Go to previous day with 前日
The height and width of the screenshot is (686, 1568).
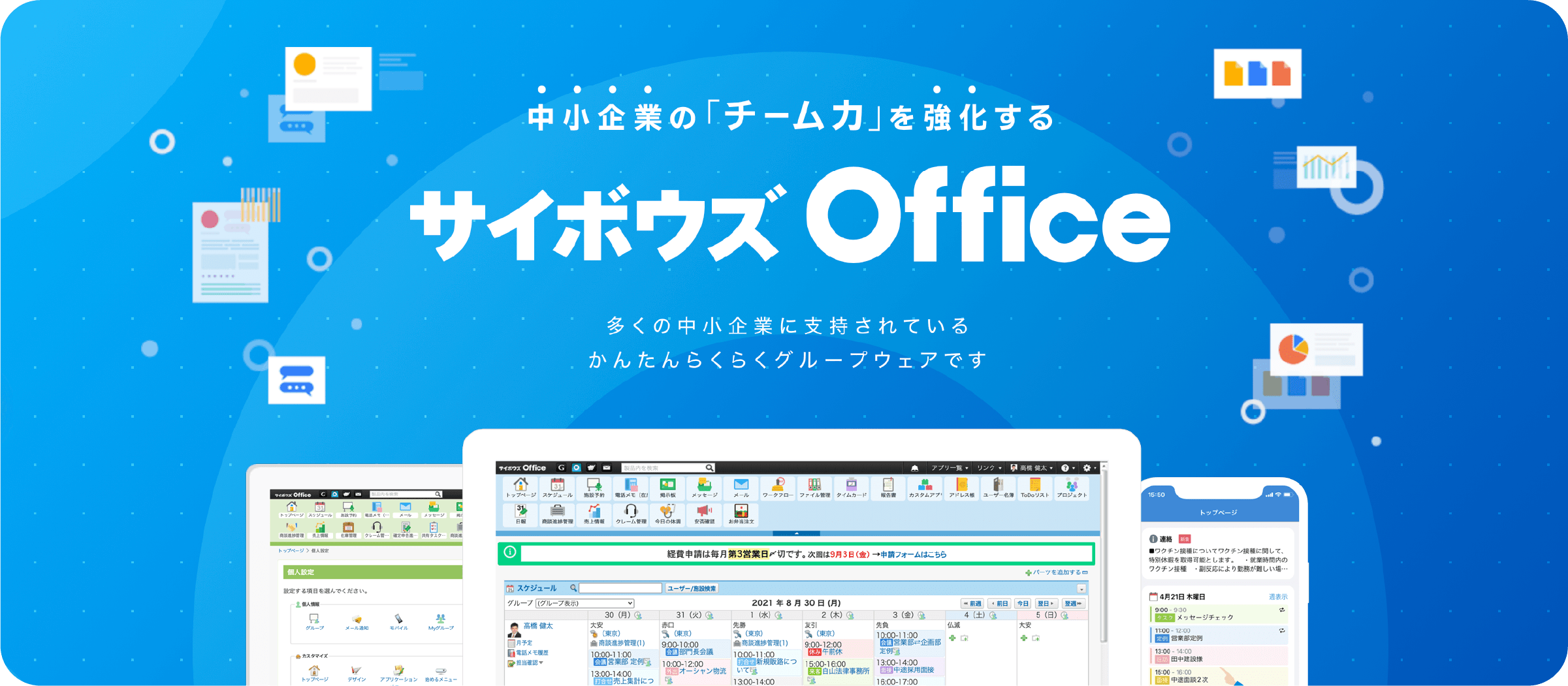coord(999,604)
